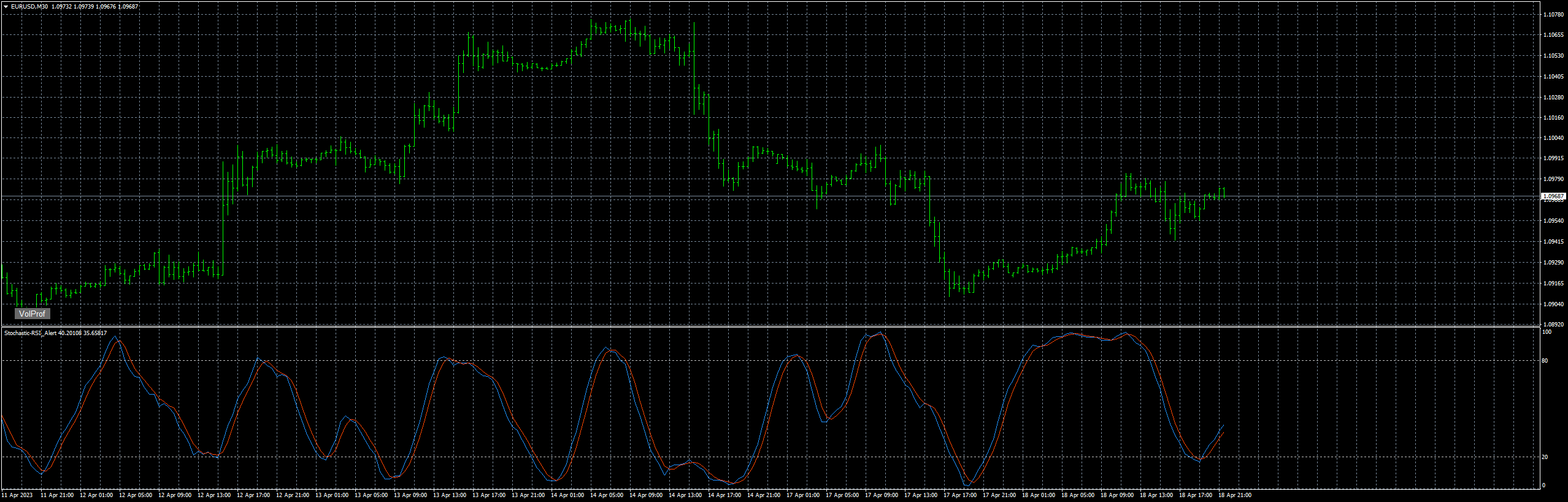Screen dimensions: 1568x502
Task: Click the 18 Apr 09:00 time label
Action: point(1117,495)
